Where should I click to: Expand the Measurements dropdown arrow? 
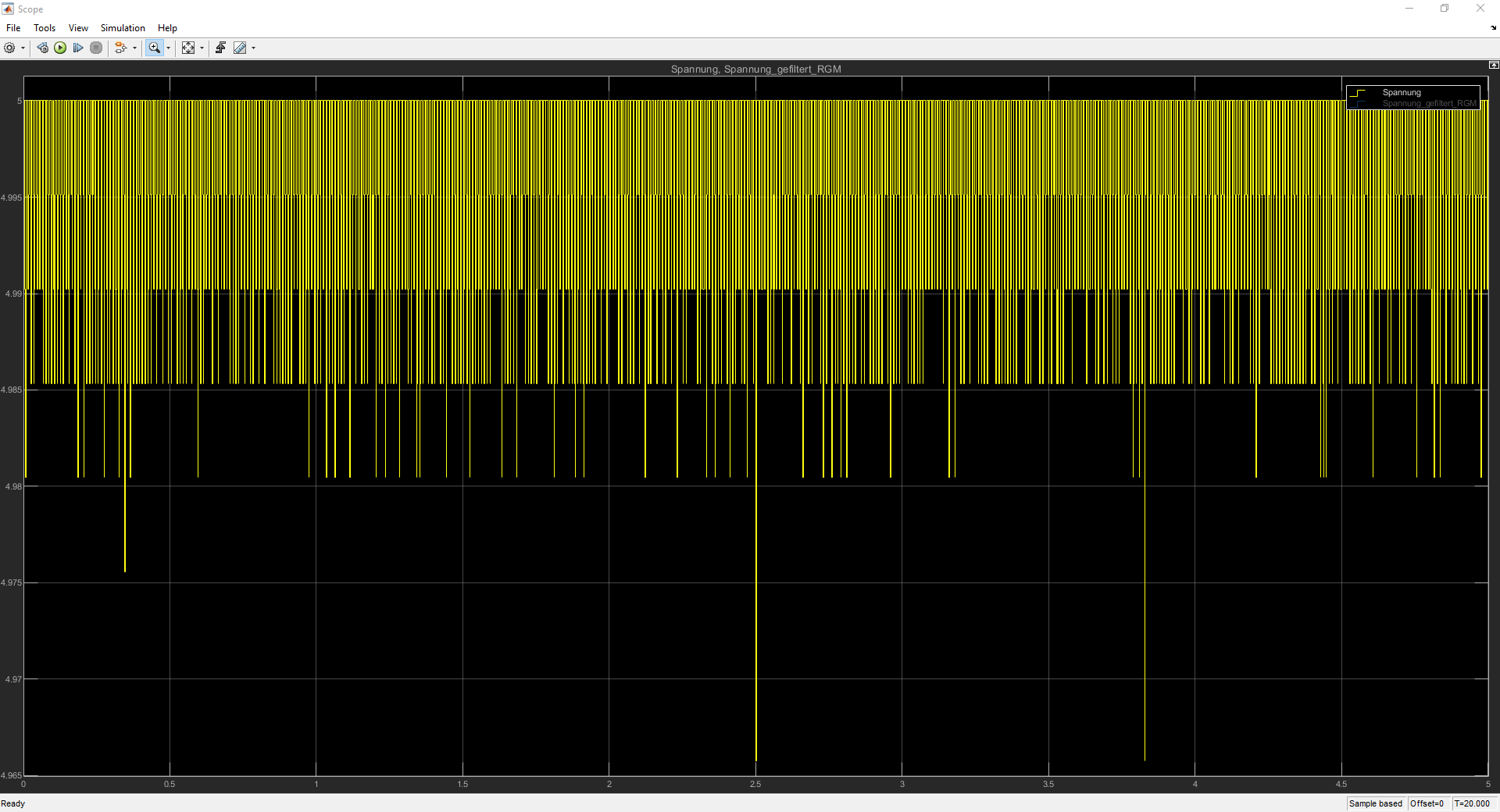tap(253, 48)
